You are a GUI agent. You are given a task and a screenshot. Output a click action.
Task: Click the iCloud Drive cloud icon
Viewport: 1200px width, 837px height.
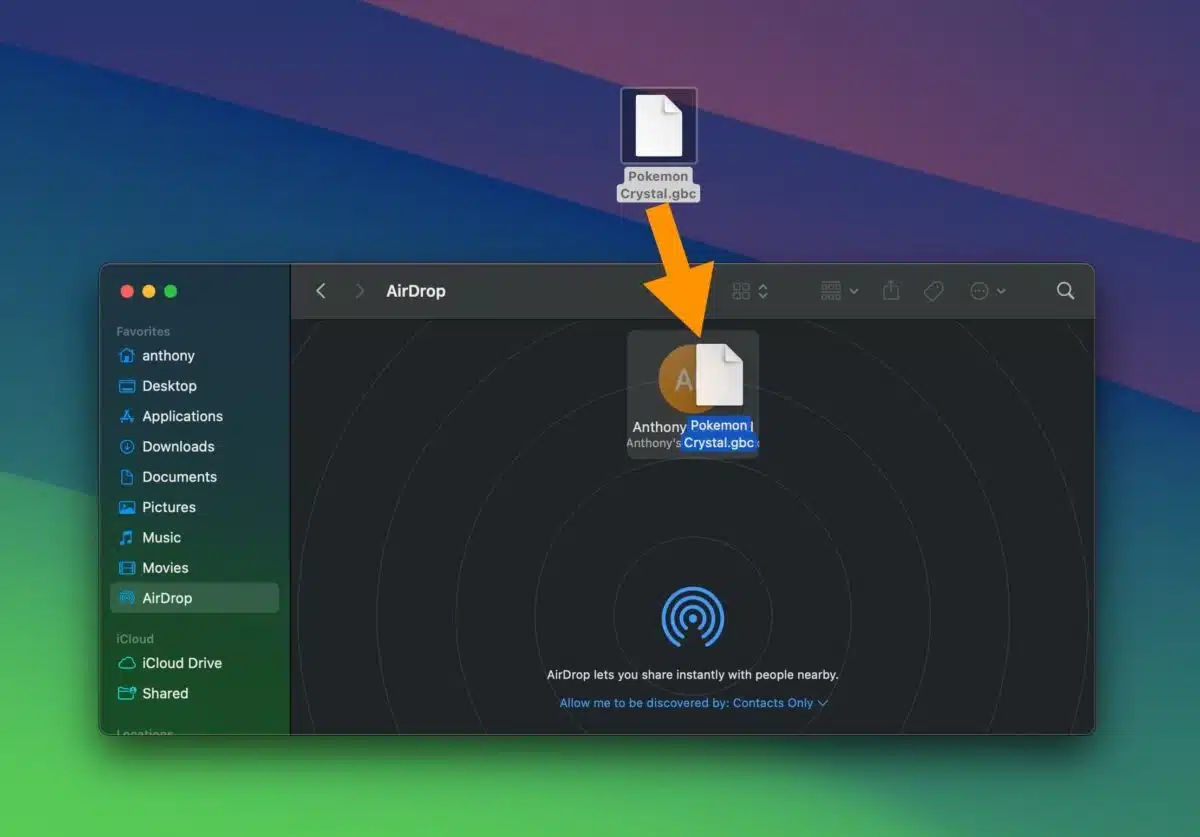tap(126, 663)
